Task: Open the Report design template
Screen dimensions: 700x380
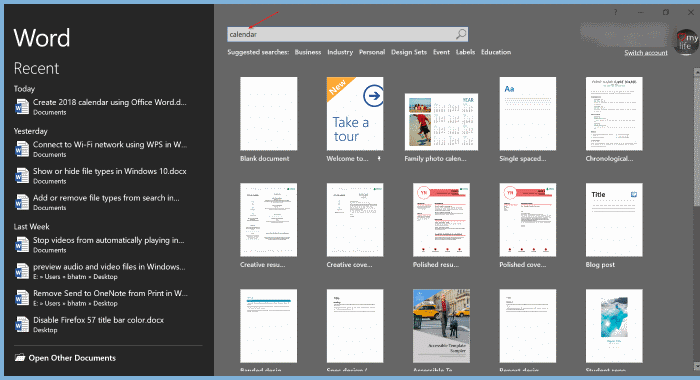Action: click(528, 326)
